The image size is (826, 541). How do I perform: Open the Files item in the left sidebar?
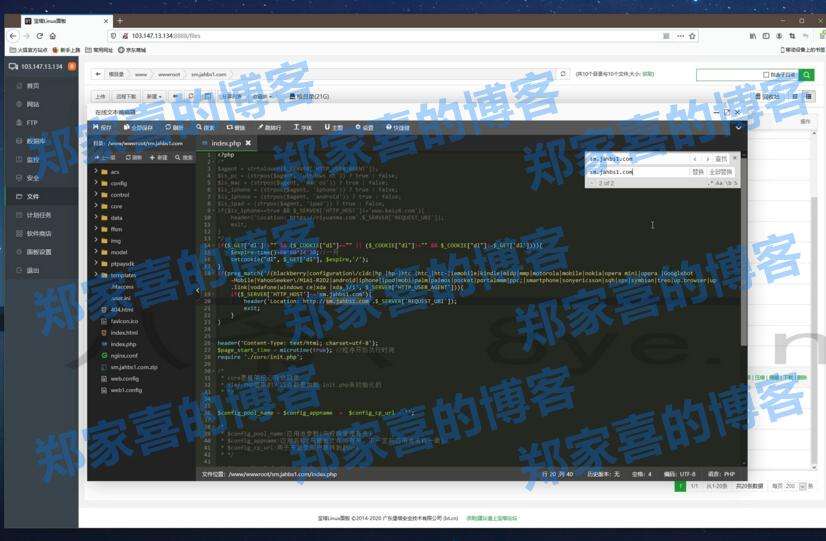[x=33, y=196]
